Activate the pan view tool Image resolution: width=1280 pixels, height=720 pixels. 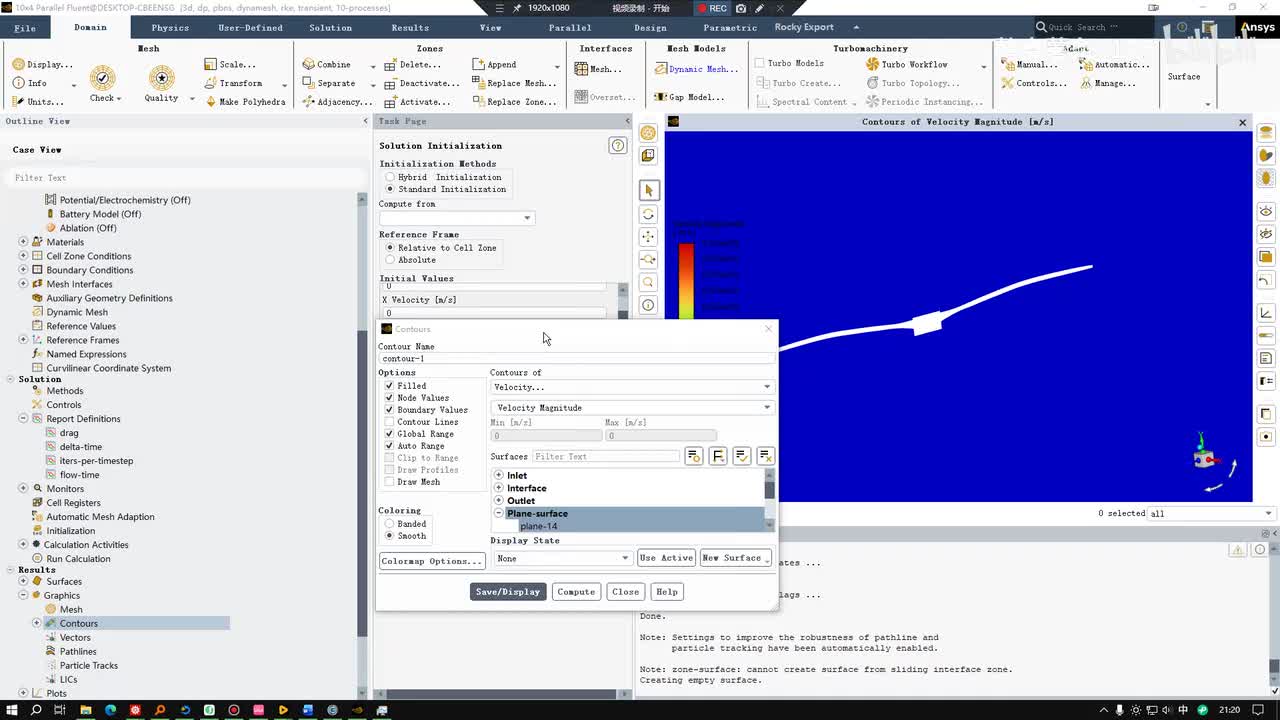click(x=648, y=237)
